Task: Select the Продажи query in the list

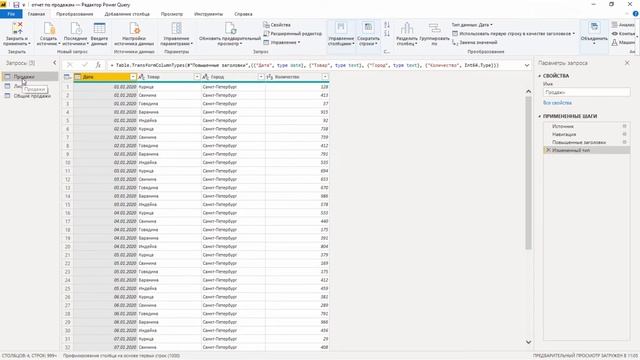Action: (30, 76)
